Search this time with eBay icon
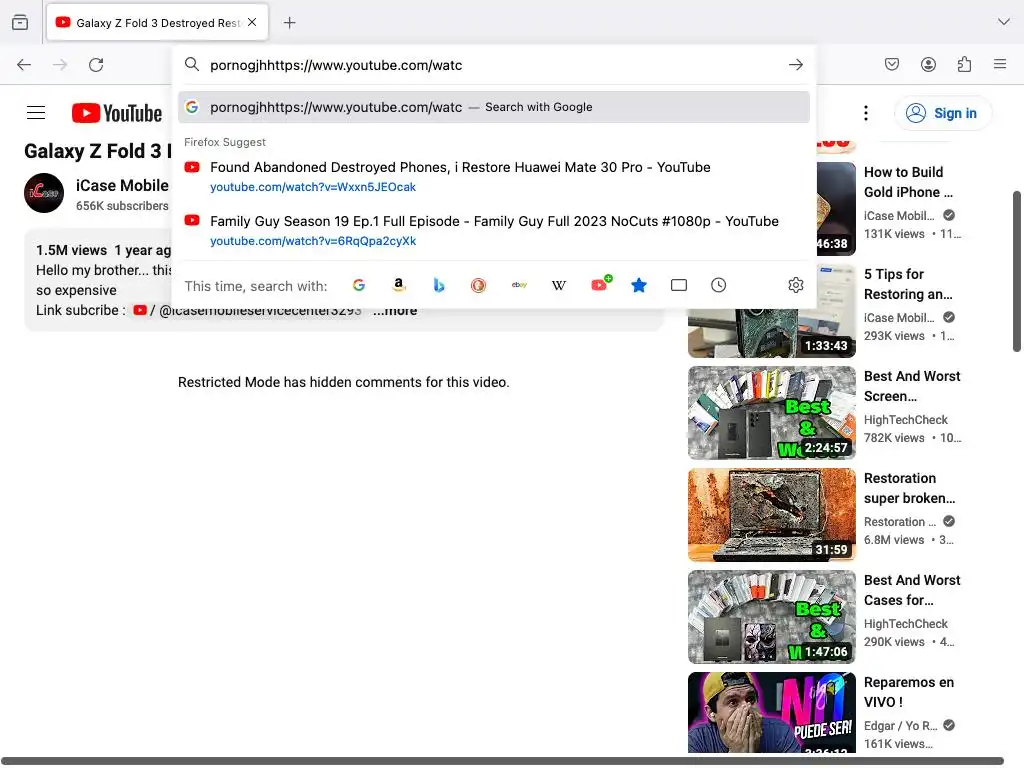Viewport: 1024px width, 768px height. pos(519,285)
